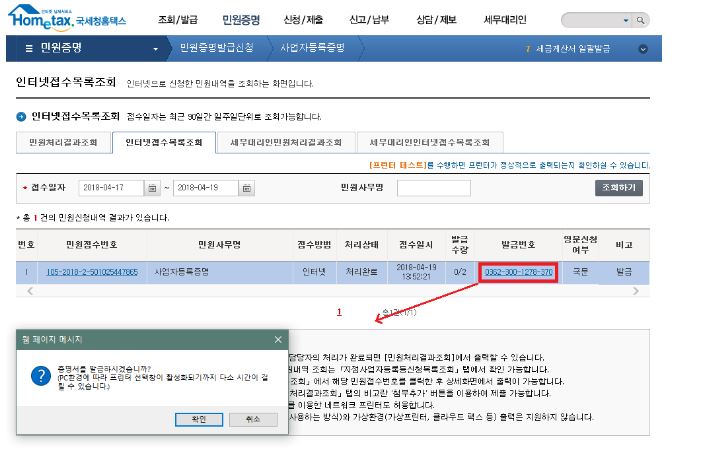Click the 국문 language cell
Image resolution: width=704 pixels, height=463 pixels.
(x=580, y=272)
